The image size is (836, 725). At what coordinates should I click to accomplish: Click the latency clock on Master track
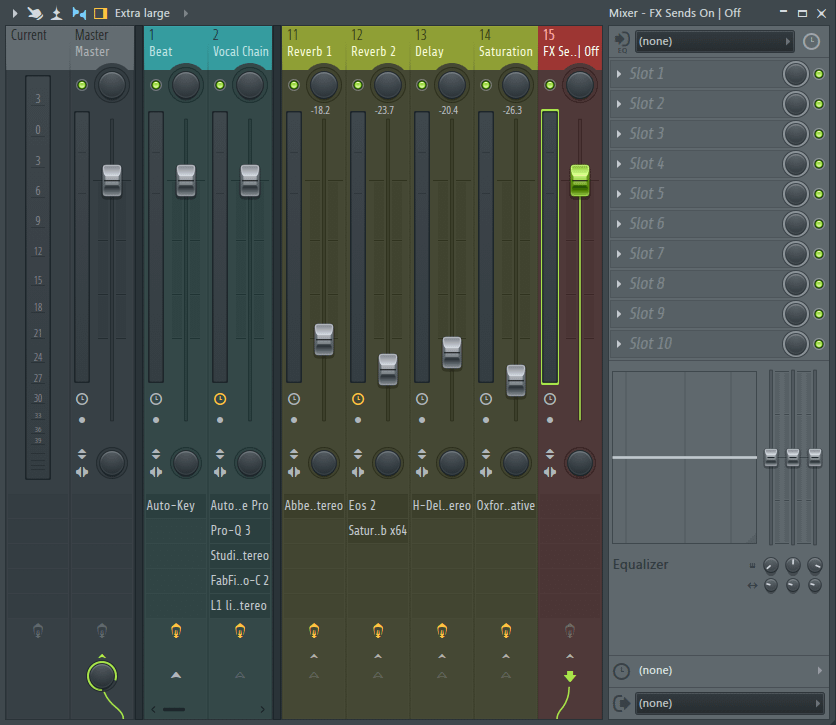coord(82,399)
